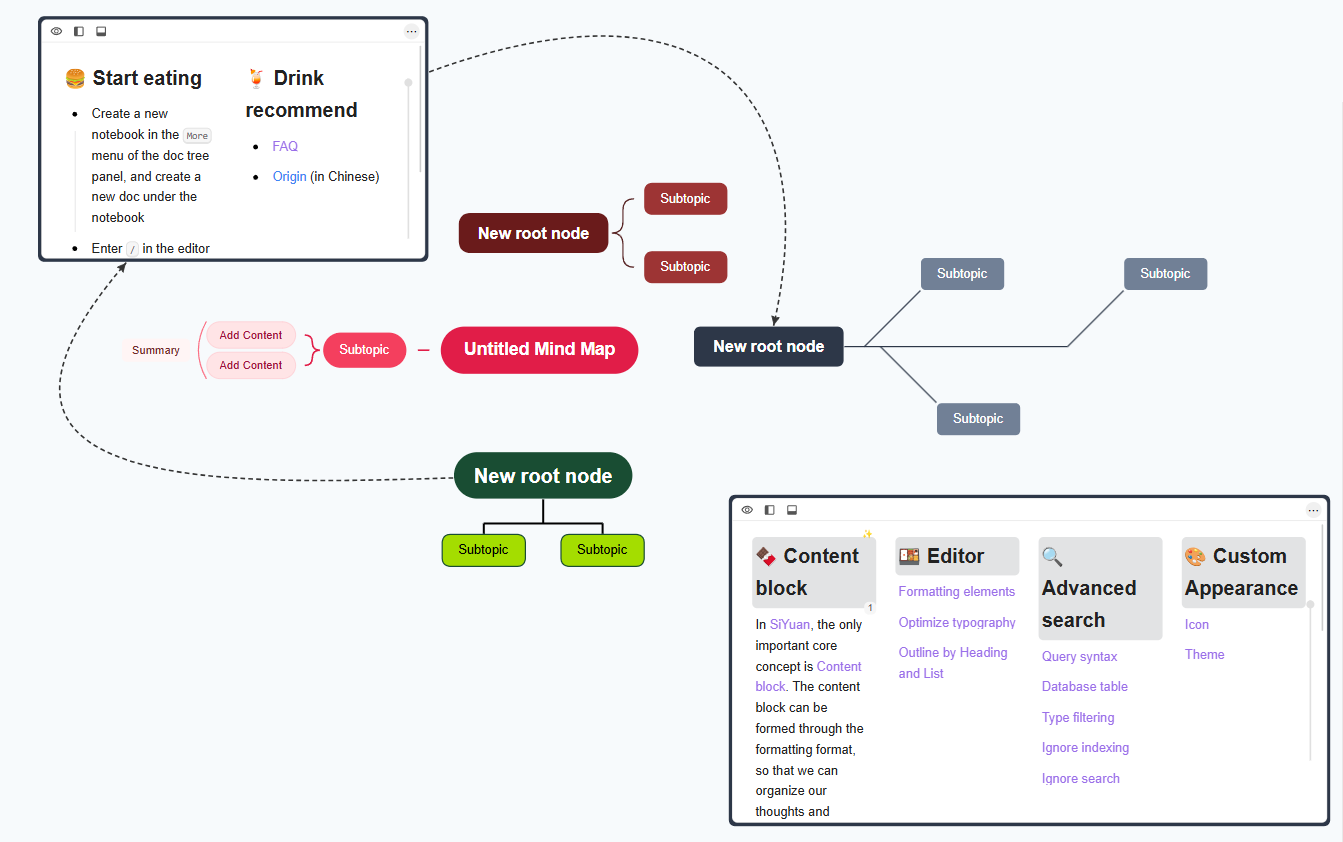The height and width of the screenshot is (842, 1343).
Task: Click the palette emoji beside Custom Appearance
Action: (1195, 557)
